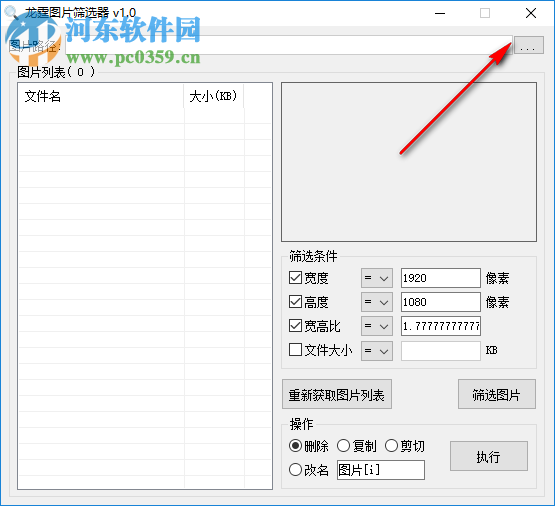Image resolution: width=555 pixels, height=506 pixels.
Task: Click the 执行 execute button
Action: click(x=489, y=456)
